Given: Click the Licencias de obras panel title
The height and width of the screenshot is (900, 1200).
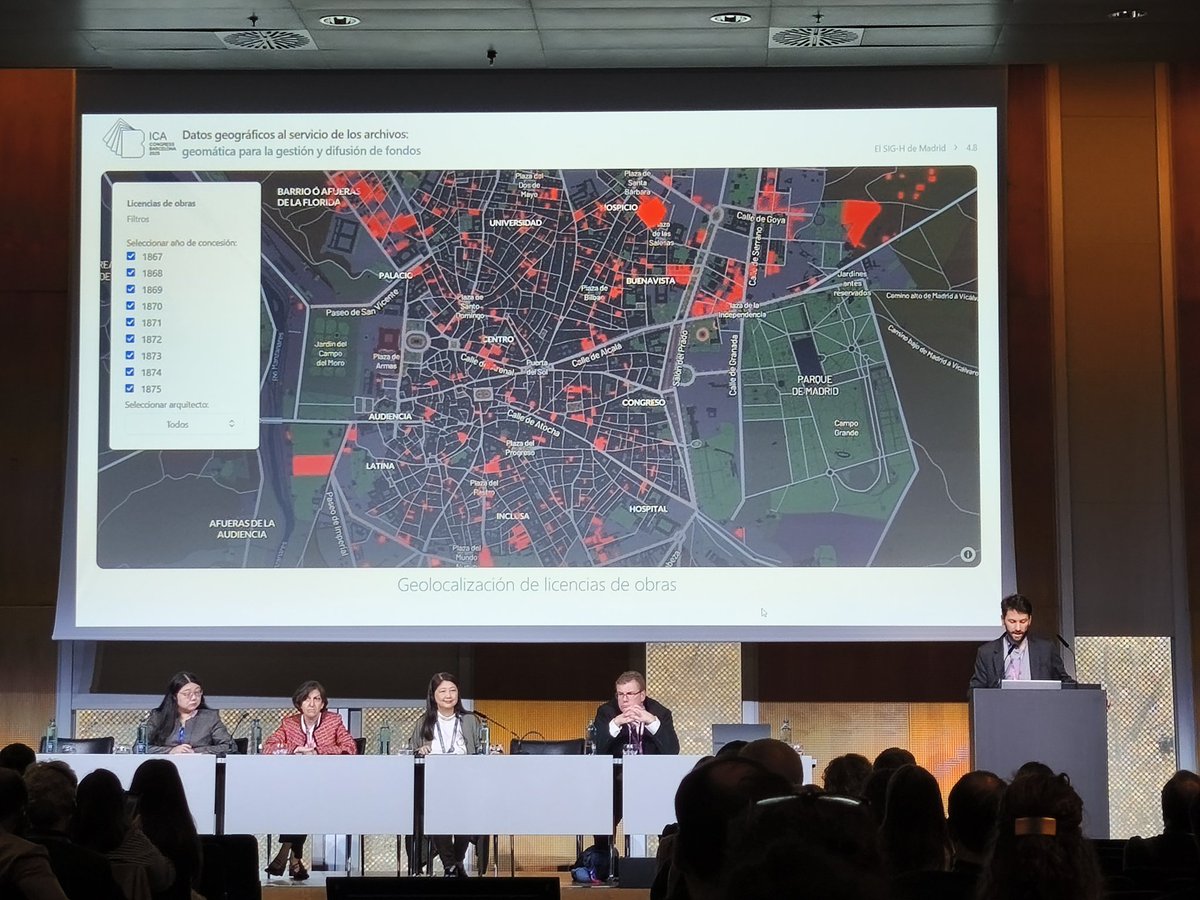Looking at the screenshot, I should point(161,203).
